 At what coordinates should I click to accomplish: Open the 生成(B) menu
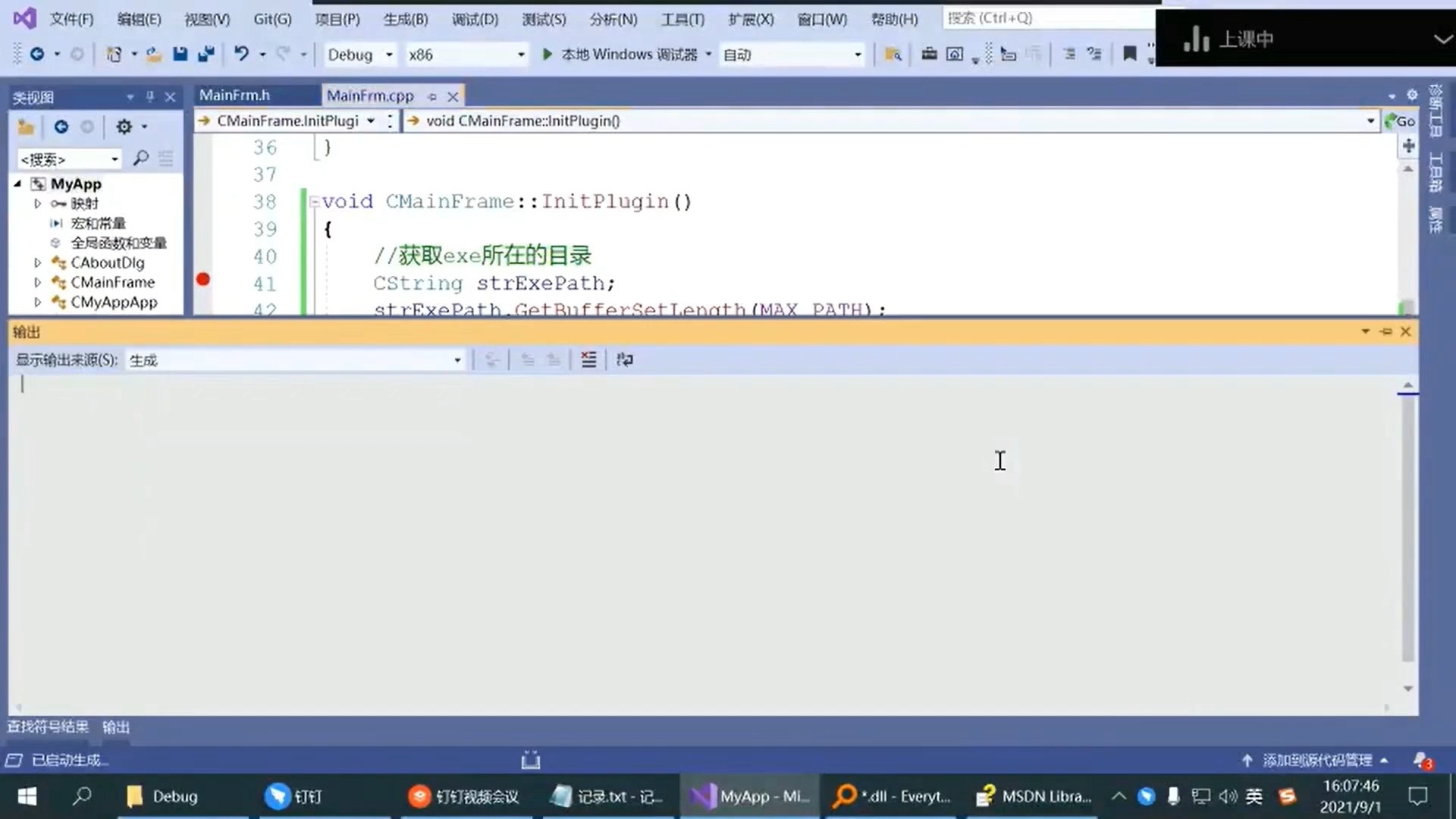406,18
